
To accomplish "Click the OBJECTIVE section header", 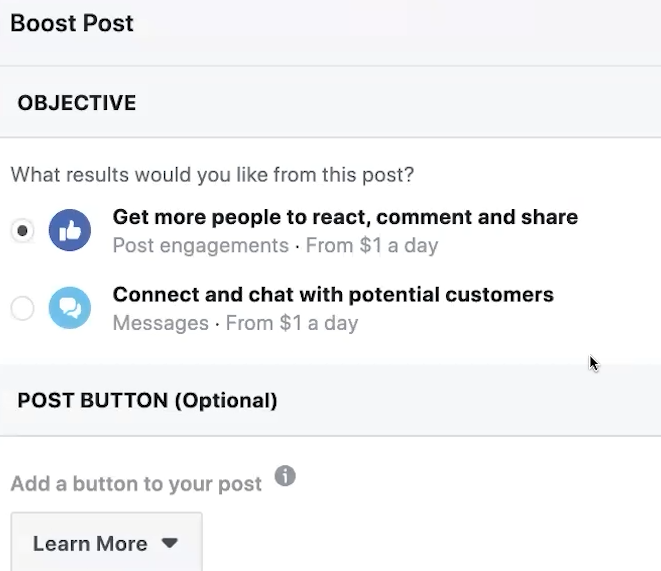I will [x=77, y=103].
